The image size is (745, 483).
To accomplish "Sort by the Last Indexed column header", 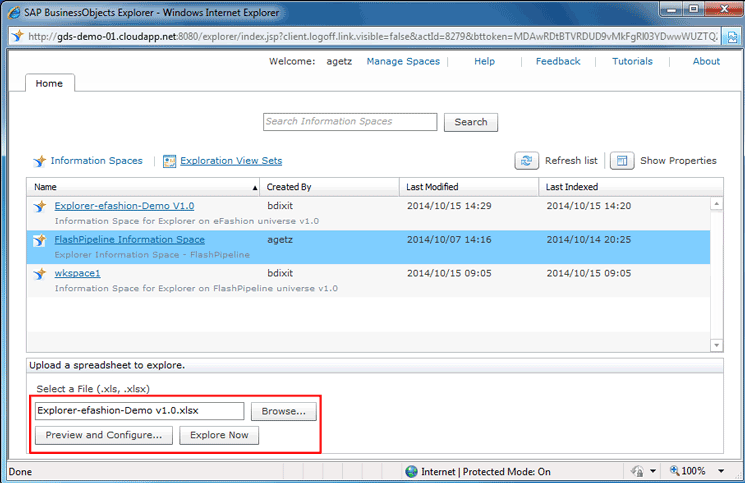I will point(631,187).
